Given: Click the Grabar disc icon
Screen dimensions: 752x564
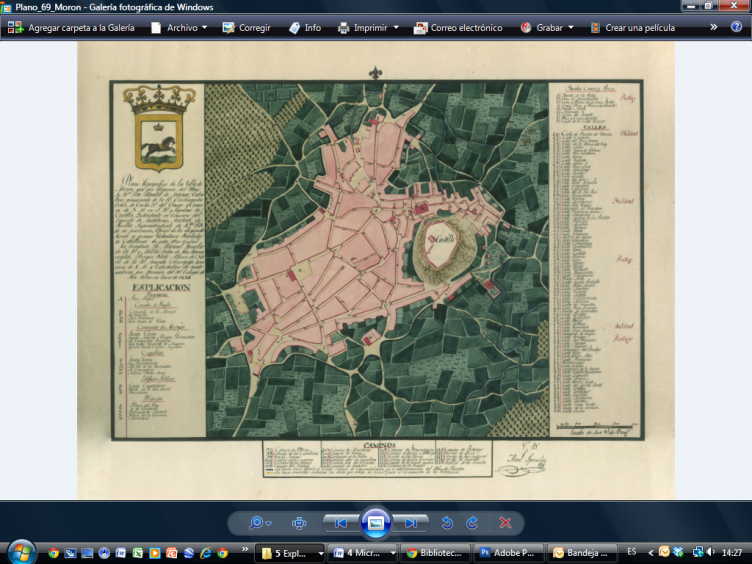Looking at the screenshot, I should pyautogui.click(x=526, y=28).
